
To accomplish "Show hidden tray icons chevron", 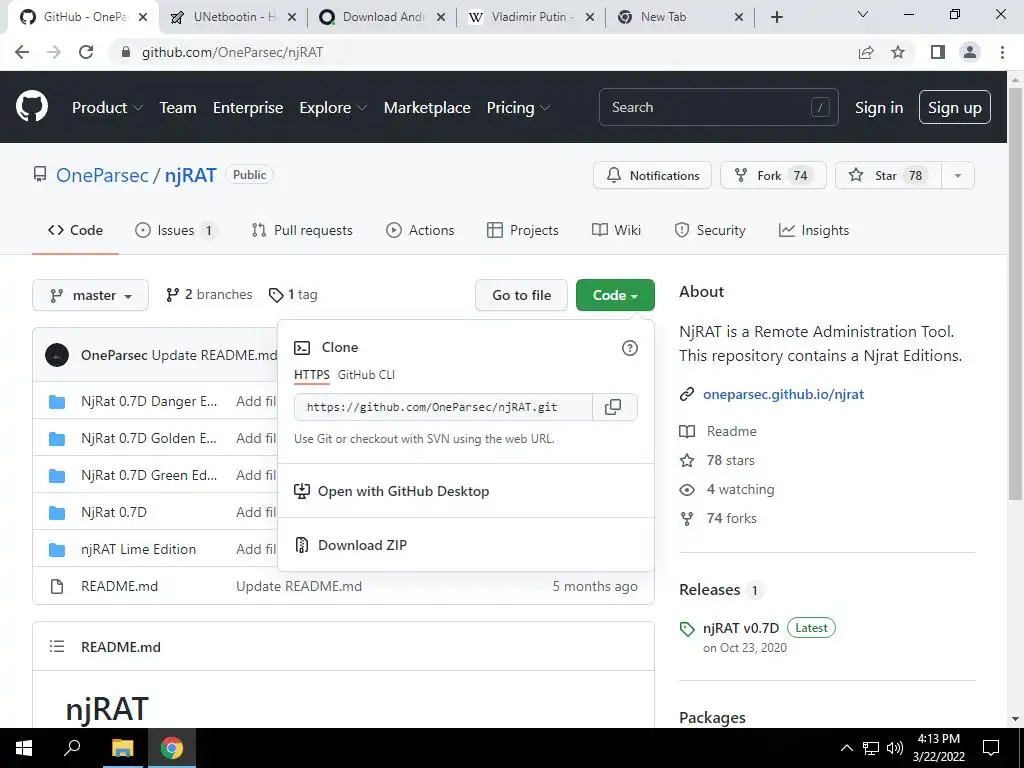I will [x=846, y=748].
